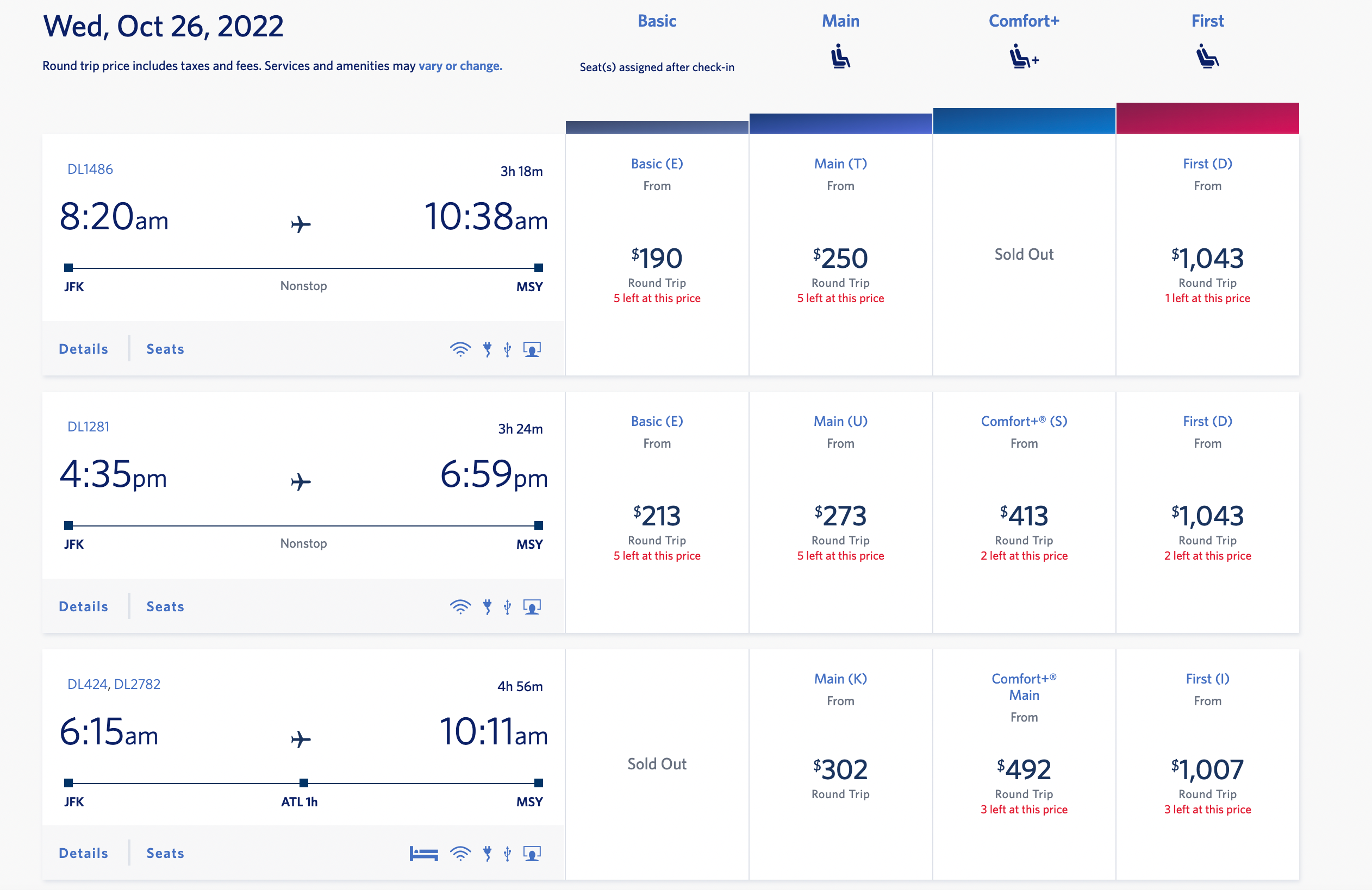1372x890 pixels.
Task: Click the power outlet icon on DL1486
Action: tap(487, 349)
